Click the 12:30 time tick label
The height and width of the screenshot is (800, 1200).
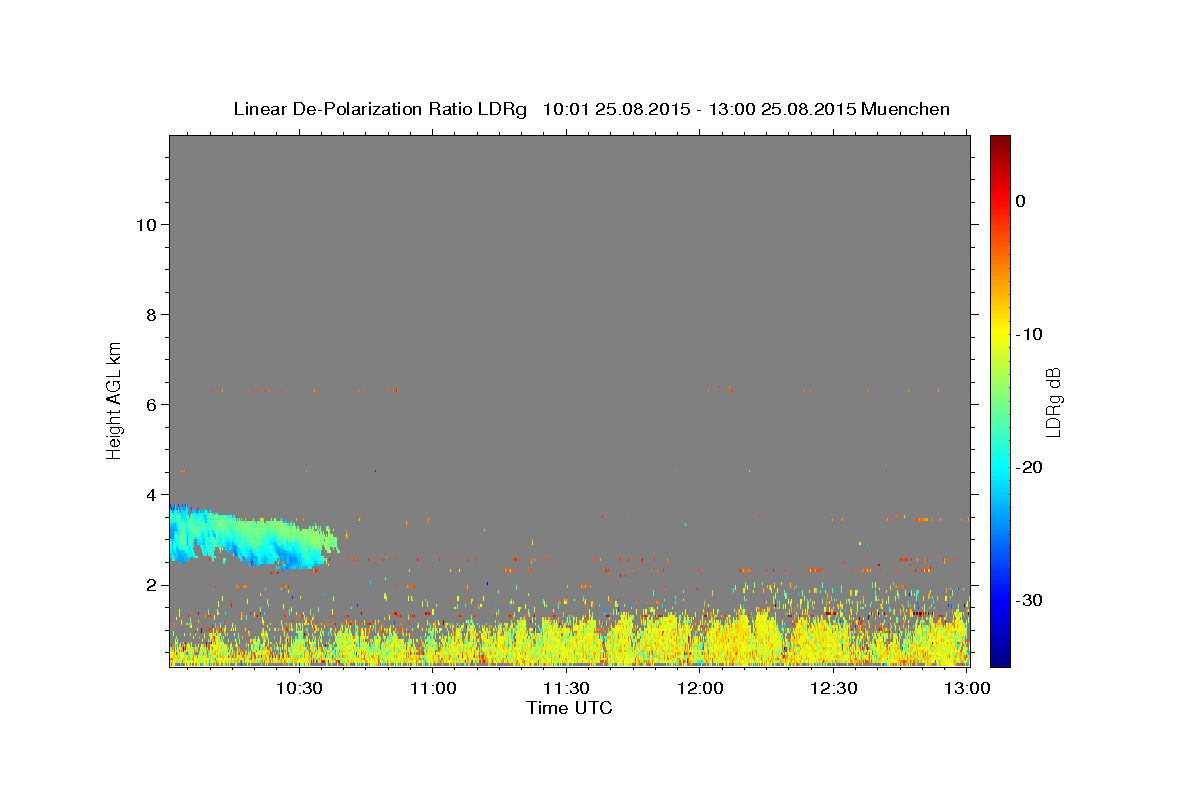click(x=833, y=688)
